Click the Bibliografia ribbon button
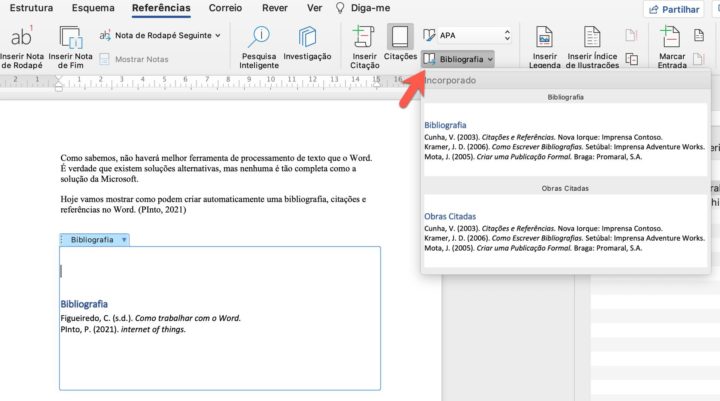 [x=458, y=59]
